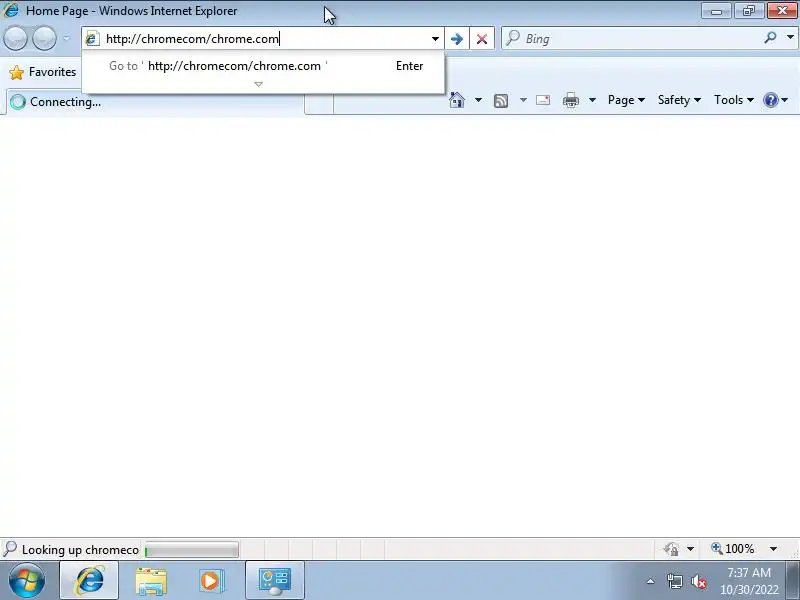This screenshot has width=800, height=600.
Task: Open the Print options dropdown arrow
Action: 592,100
